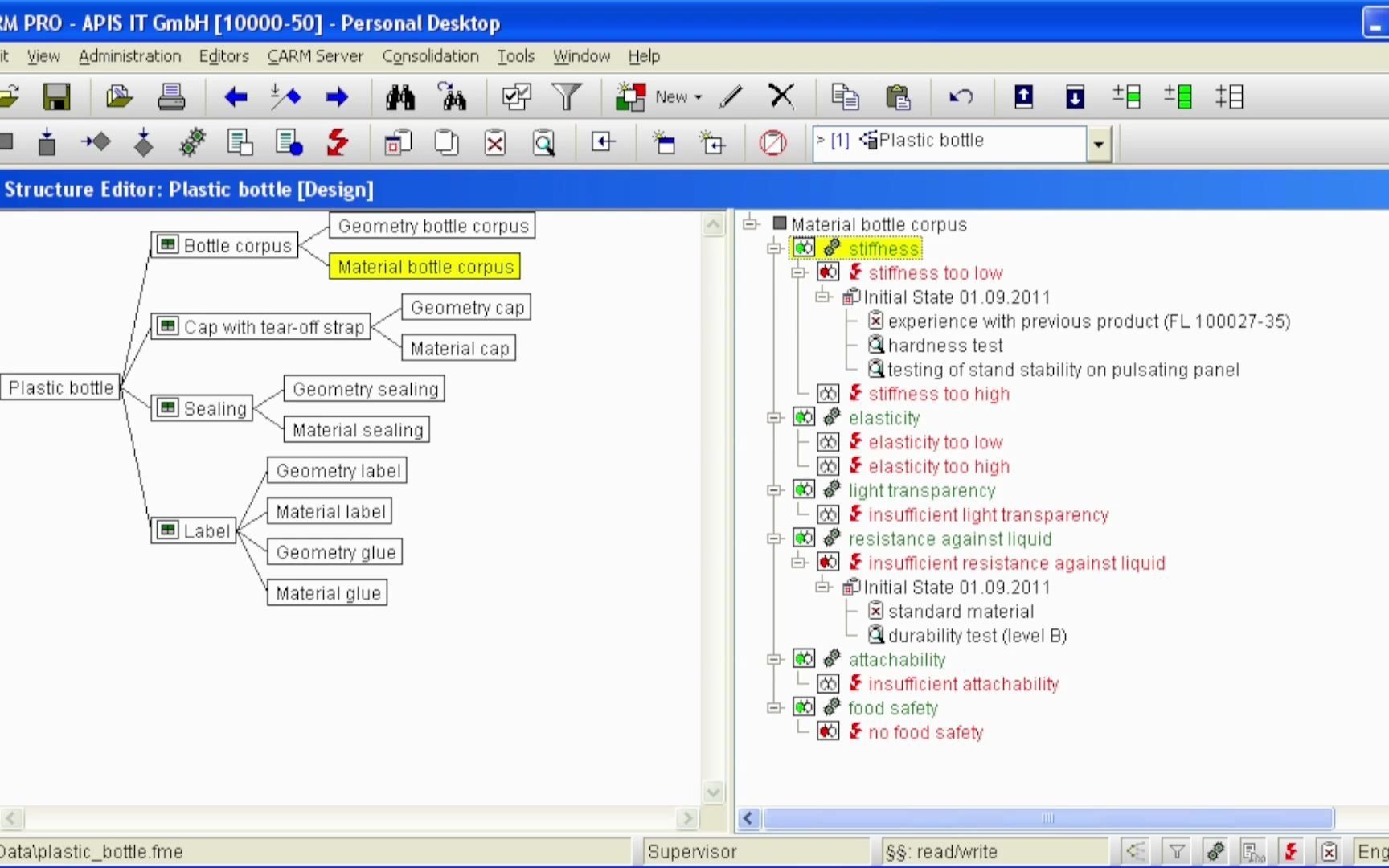Click the vertical scrollbar down arrow

pyautogui.click(x=713, y=792)
